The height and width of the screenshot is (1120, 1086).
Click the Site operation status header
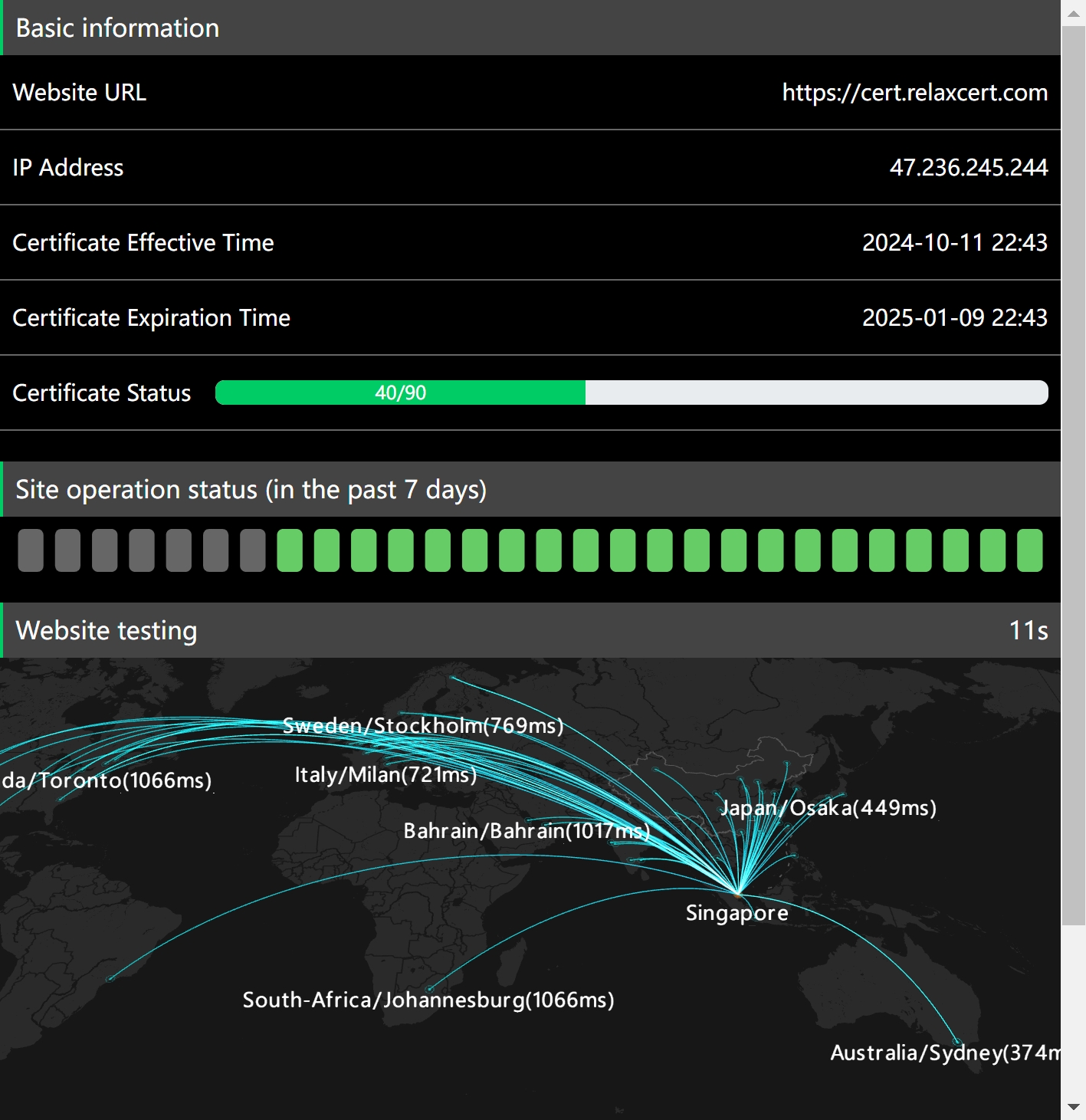click(530, 489)
